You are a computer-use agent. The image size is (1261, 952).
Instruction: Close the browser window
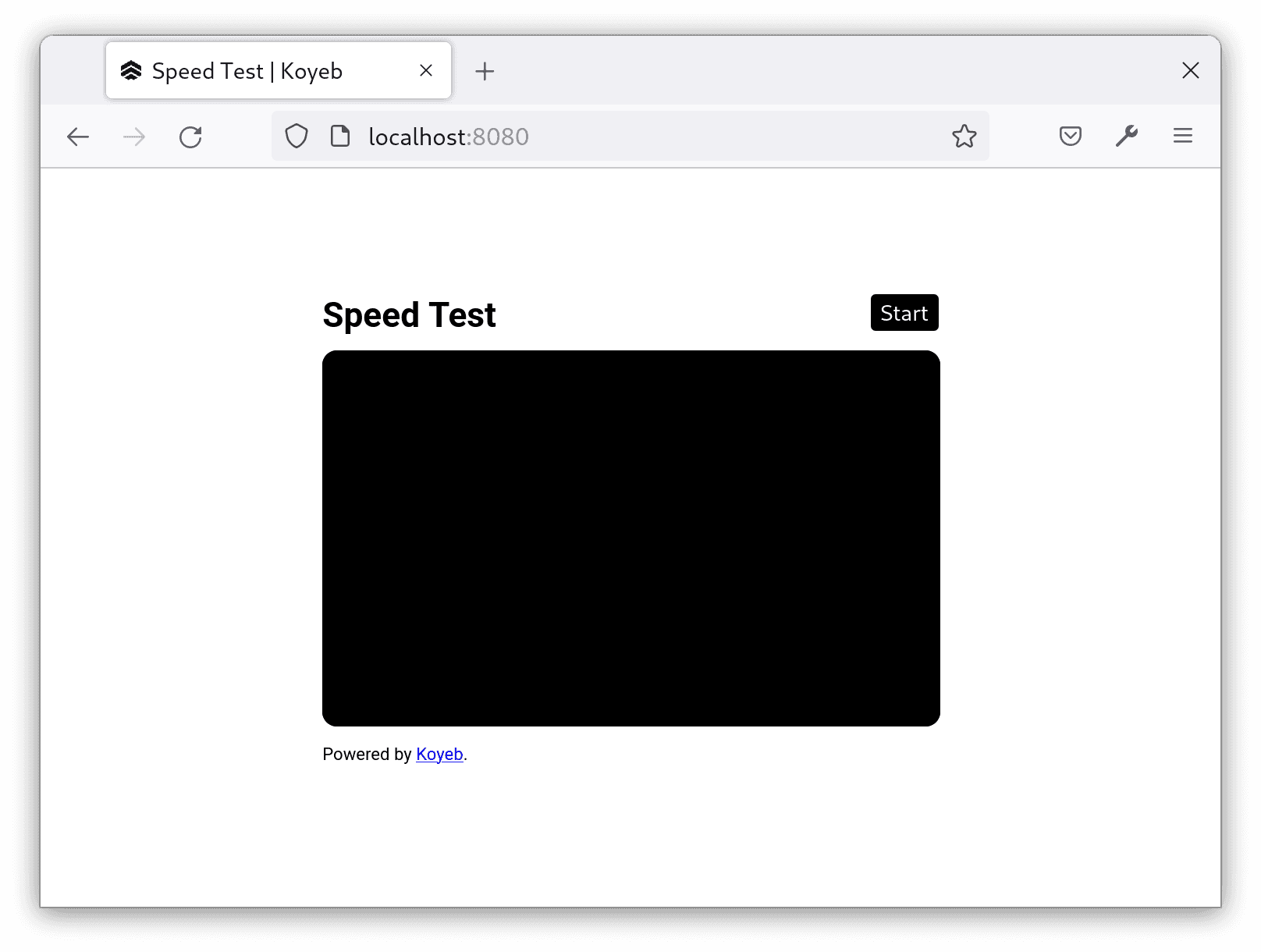[1190, 71]
